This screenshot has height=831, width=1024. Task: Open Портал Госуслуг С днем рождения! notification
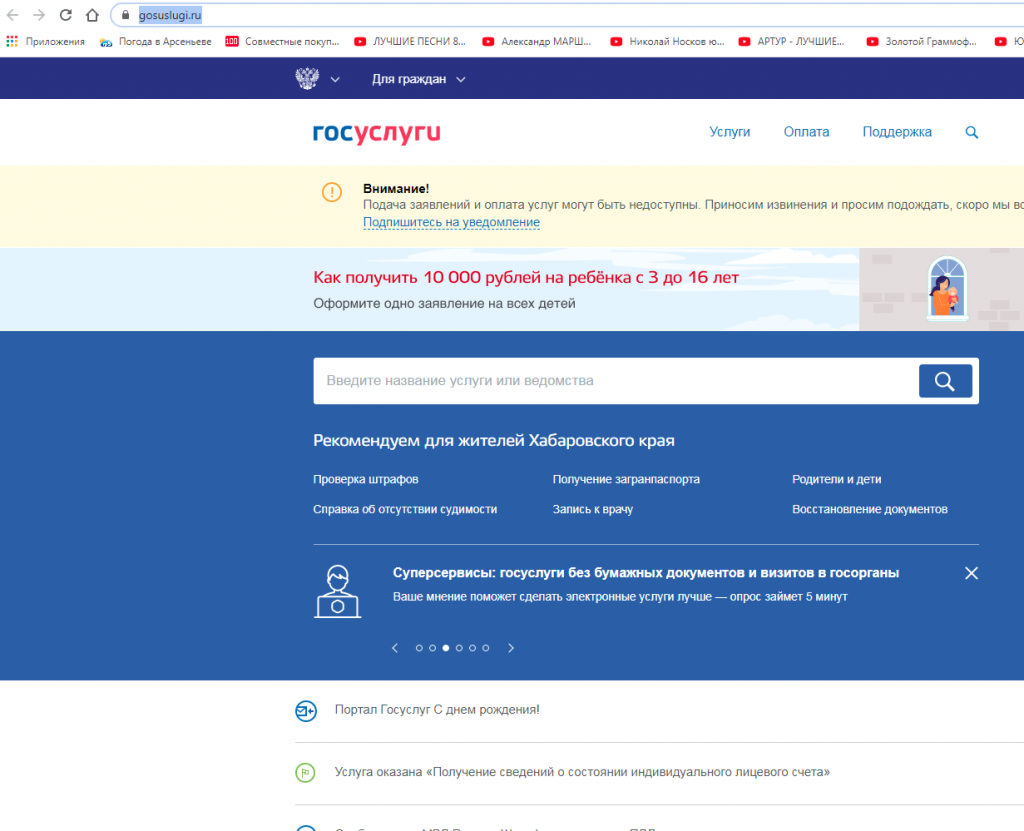[437, 709]
